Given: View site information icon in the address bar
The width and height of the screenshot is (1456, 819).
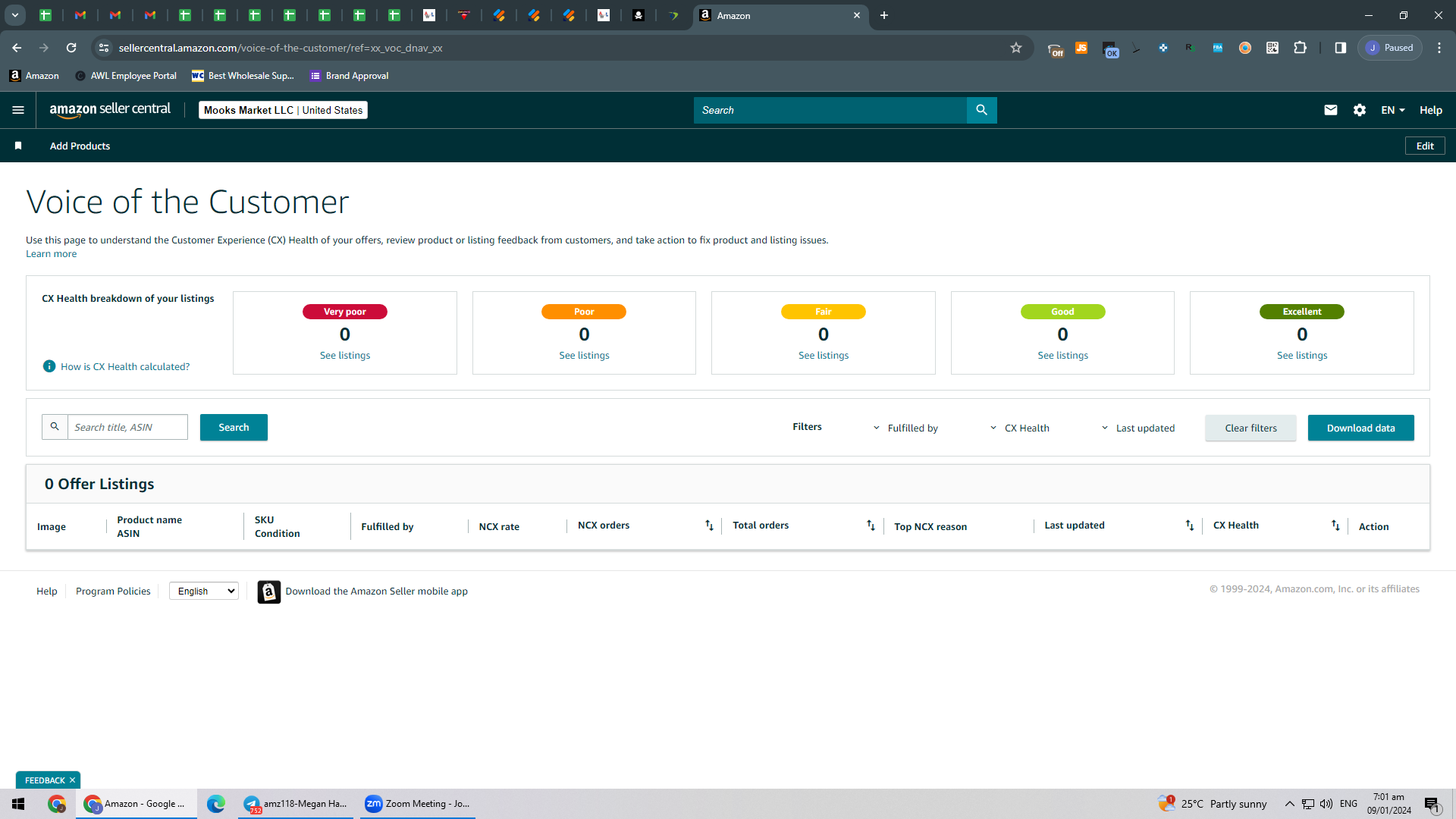Looking at the screenshot, I should pos(104,48).
